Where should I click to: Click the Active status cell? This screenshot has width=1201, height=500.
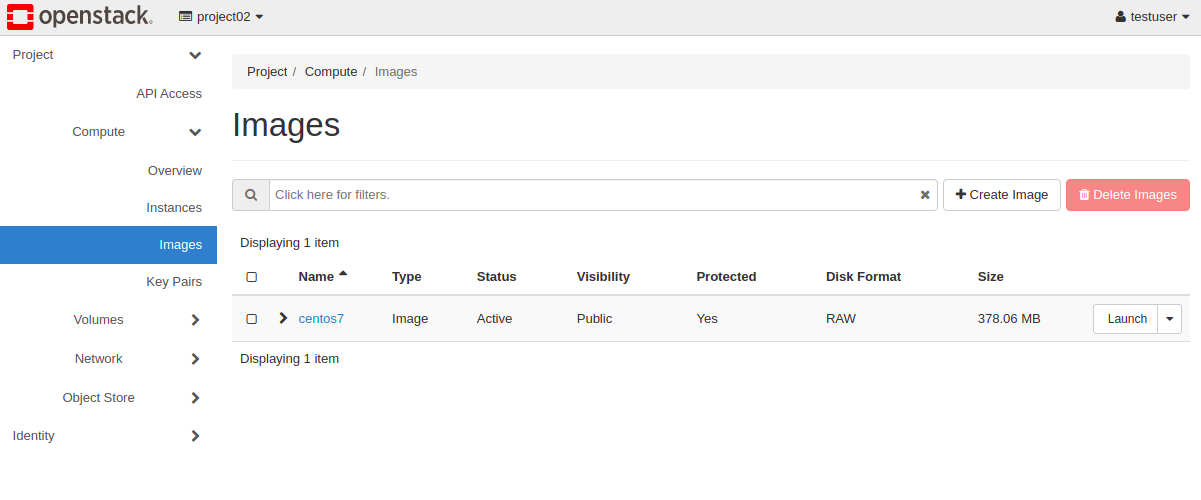tap(494, 319)
